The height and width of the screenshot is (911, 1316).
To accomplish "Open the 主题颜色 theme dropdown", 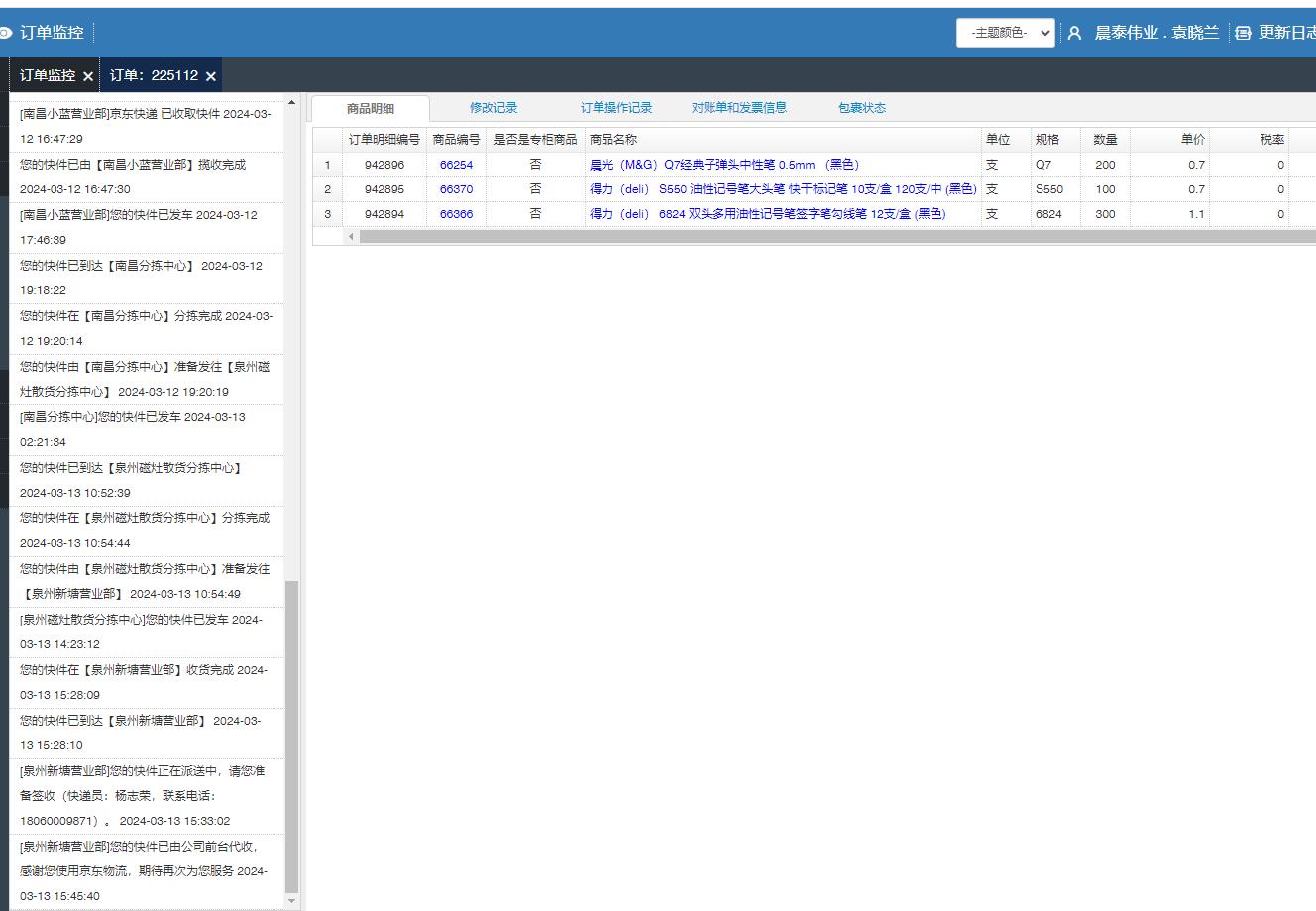I will point(1005,33).
